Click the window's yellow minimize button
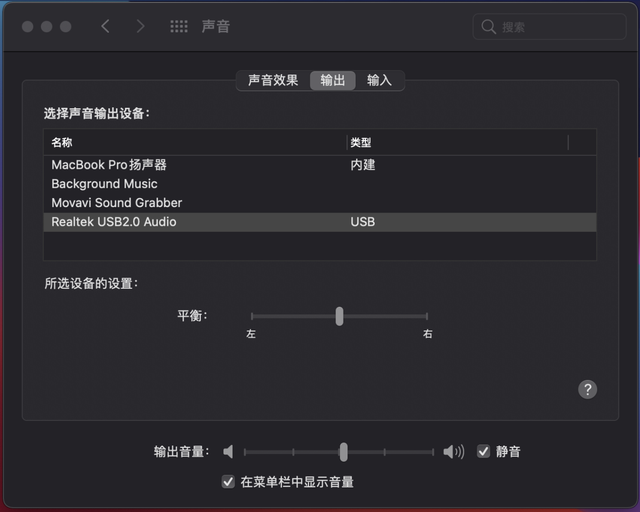Image resolution: width=640 pixels, height=512 pixels. tap(47, 27)
